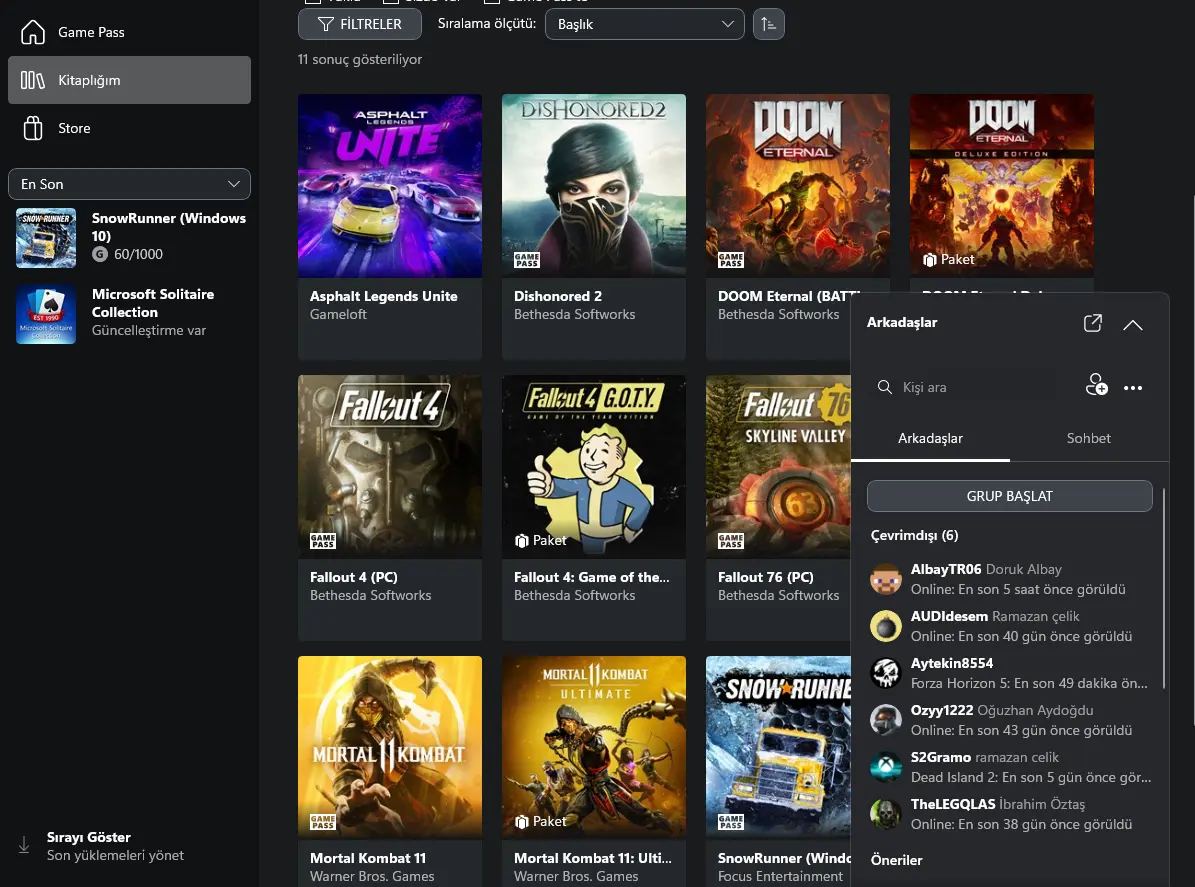The image size is (1195, 887).
Task: Click Aytekin8554's skull avatar
Action: tap(886, 673)
